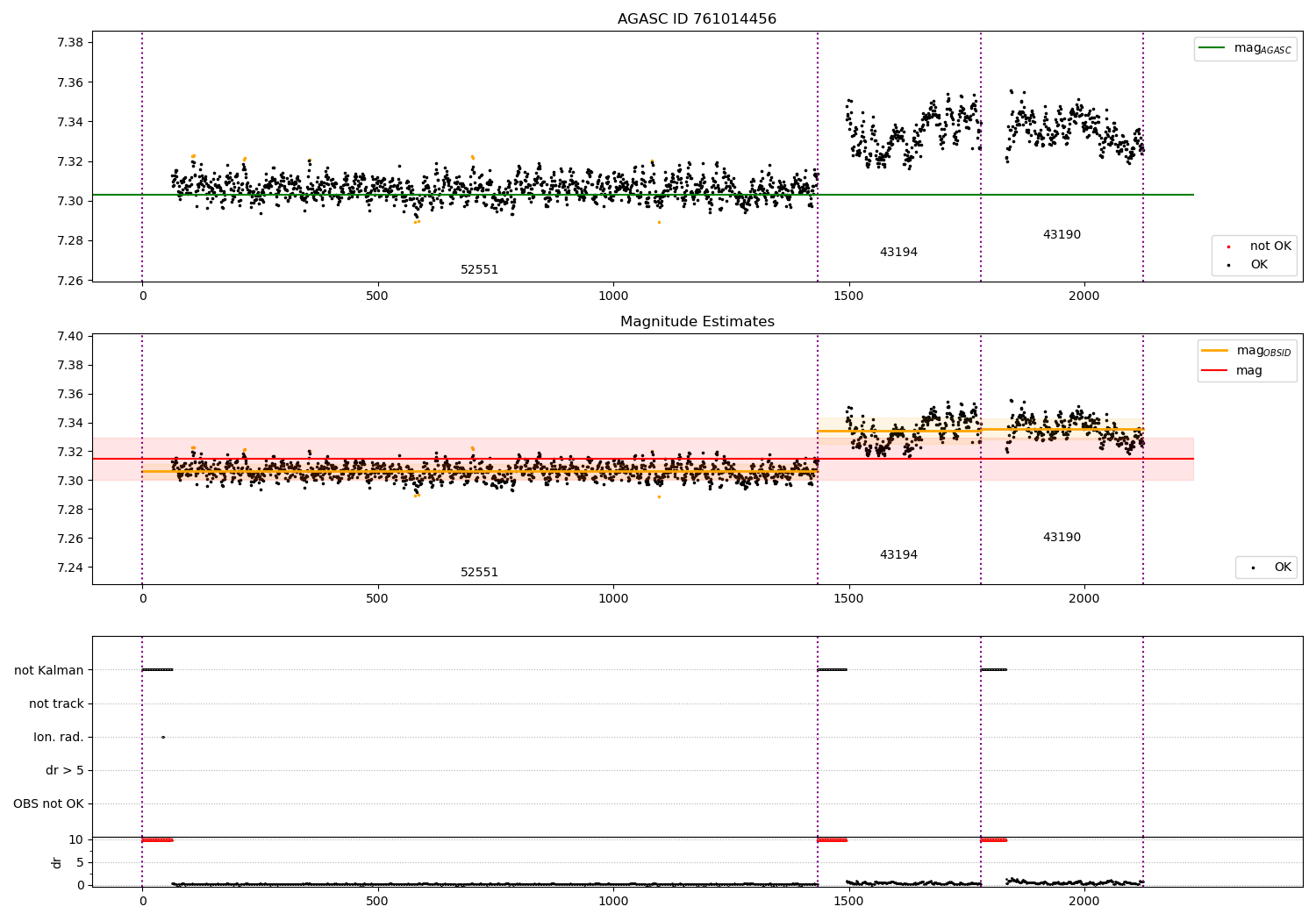Select the mag AGASC legend entry
1316x921 pixels.
point(1245,48)
